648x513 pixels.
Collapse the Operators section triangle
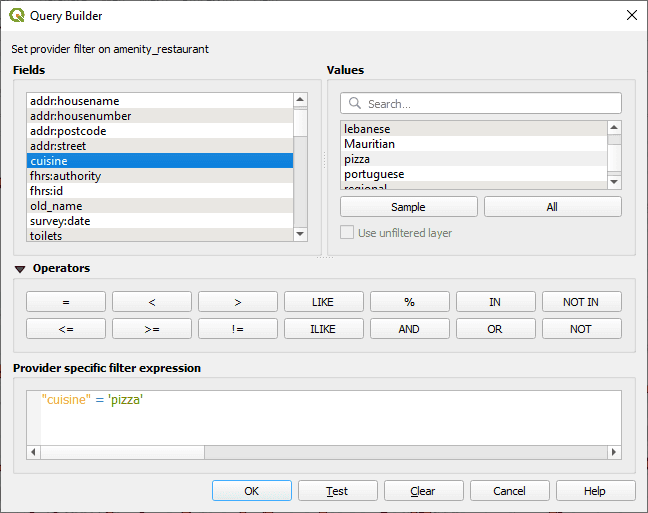19,269
